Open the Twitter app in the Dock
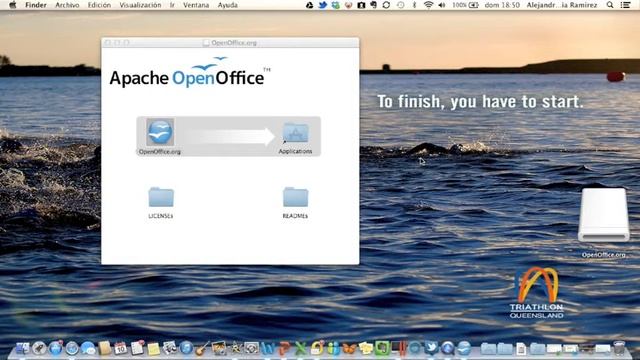The height and width of the screenshot is (360, 640). [x=431, y=347]
